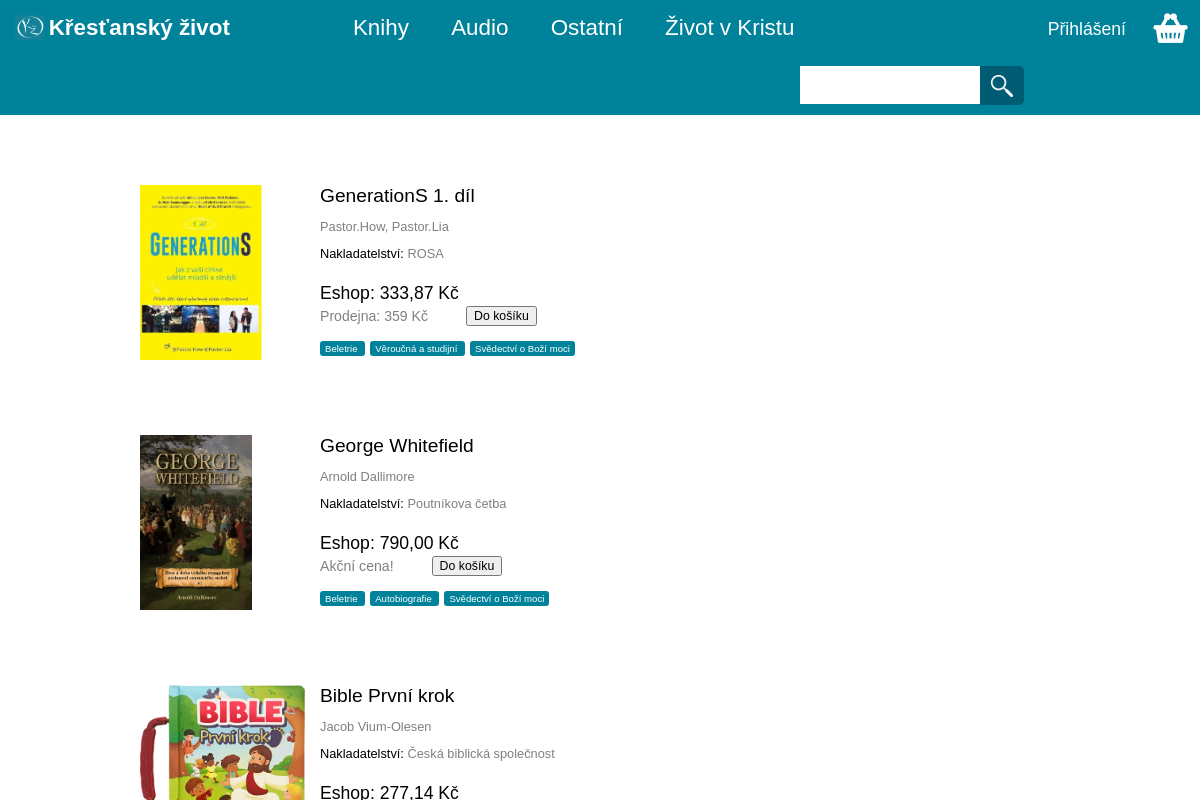Select the Autobiografie tag
The width and height of the screenshot is (1200, 800).
click(404, 599)
